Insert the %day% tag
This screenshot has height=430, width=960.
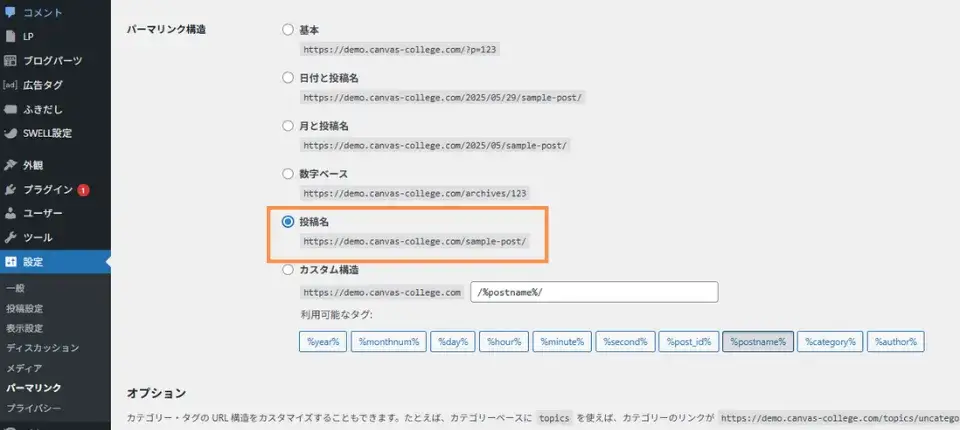[453, 342]
